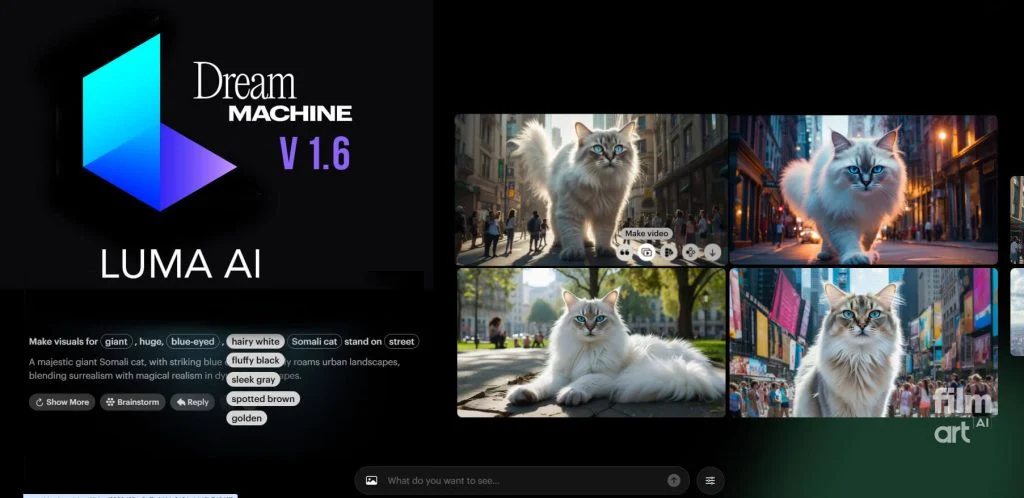
Task: Click the Make video icon on cat image
Action: pyautogui.click(x=647, y=252)
